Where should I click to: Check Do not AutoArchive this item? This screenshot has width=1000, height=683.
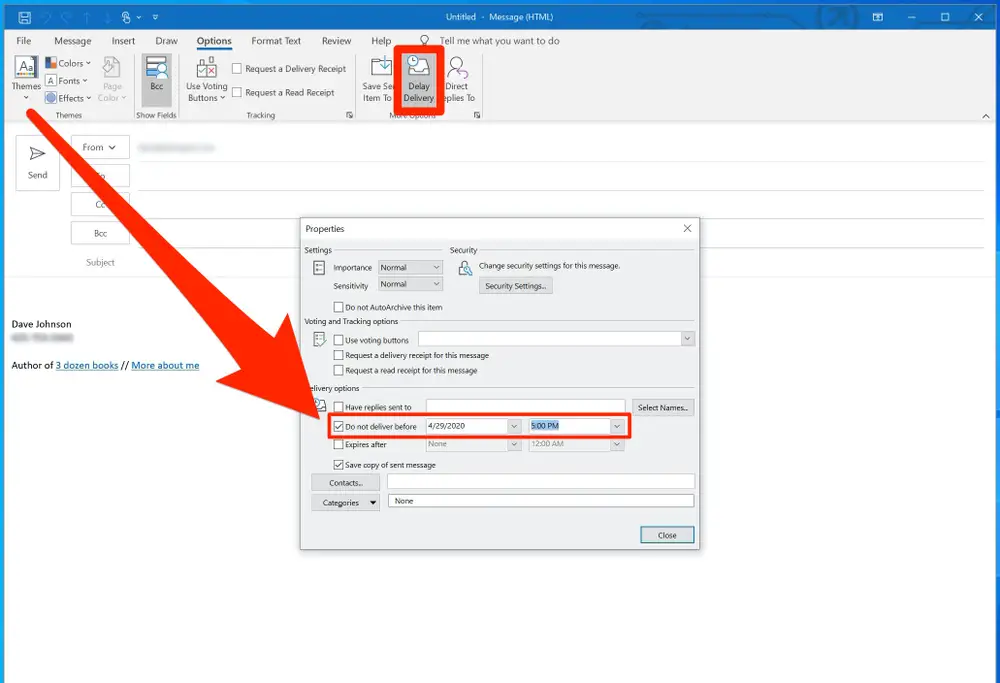(x=338, y=306)
